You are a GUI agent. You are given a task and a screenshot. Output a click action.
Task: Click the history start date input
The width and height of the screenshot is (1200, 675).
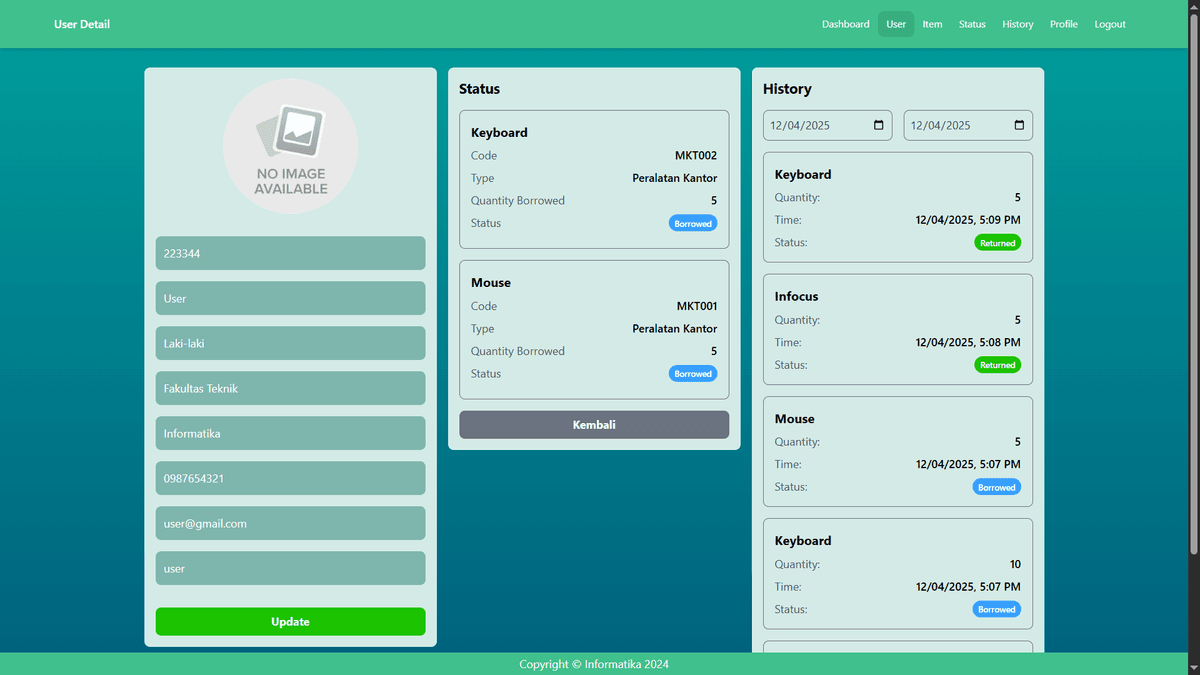(x=828, y=125)
